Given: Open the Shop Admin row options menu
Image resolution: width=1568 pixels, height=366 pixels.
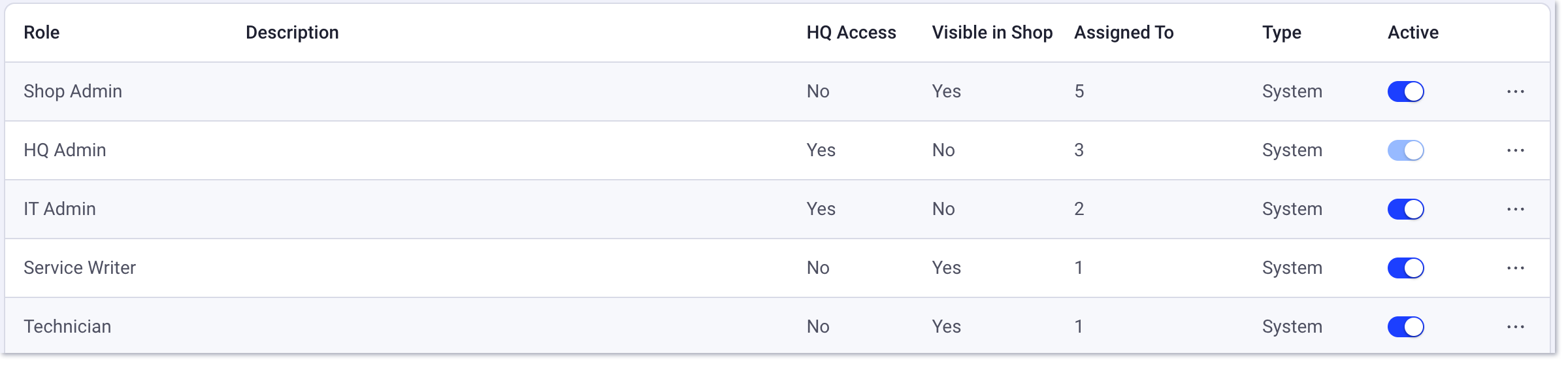Looking at the screenshot, I should point(1515,91).
